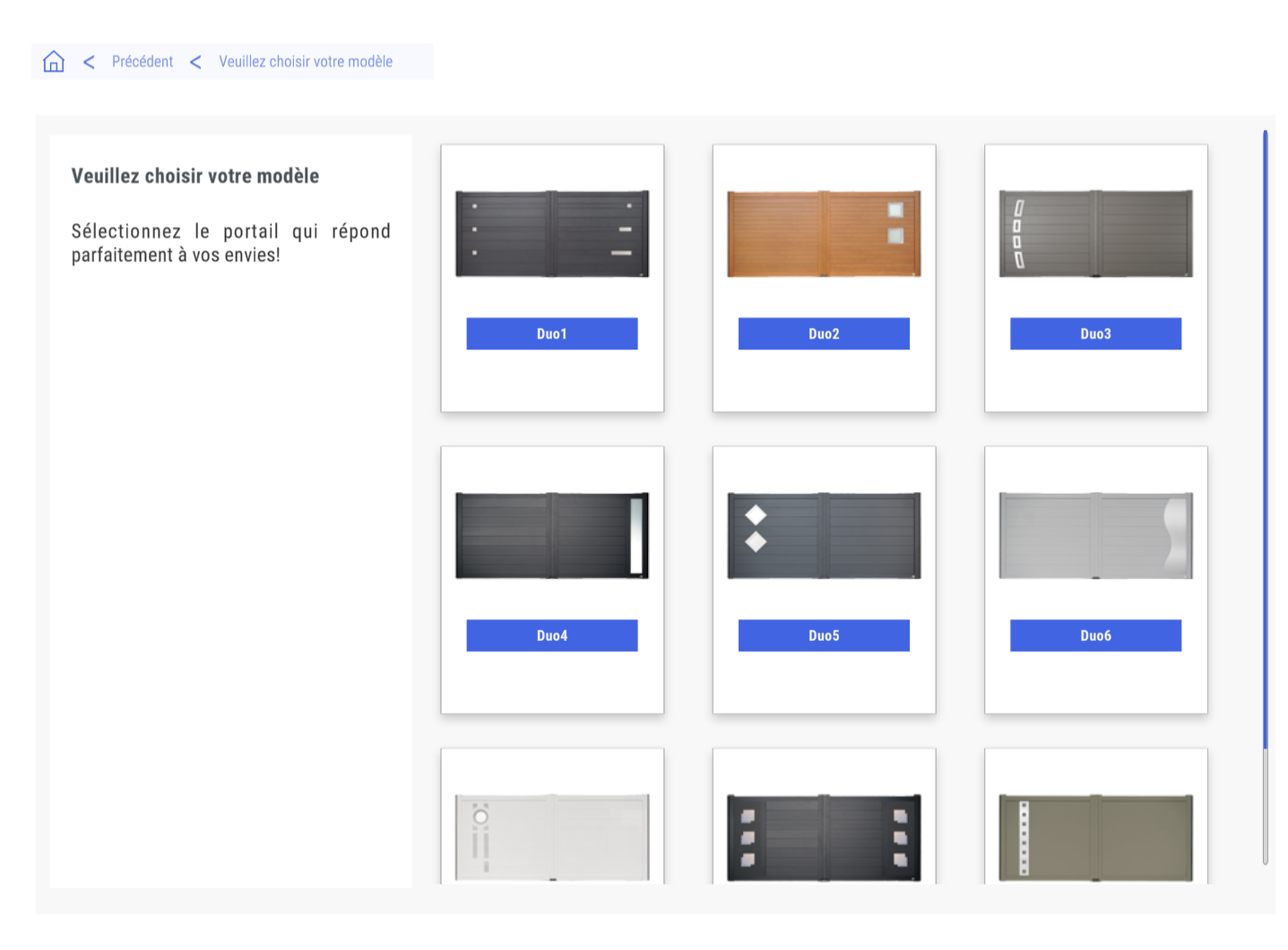Click the light gray Duo6 gate image
The height and width of the screenshot is (950, 1288).
1094,535
